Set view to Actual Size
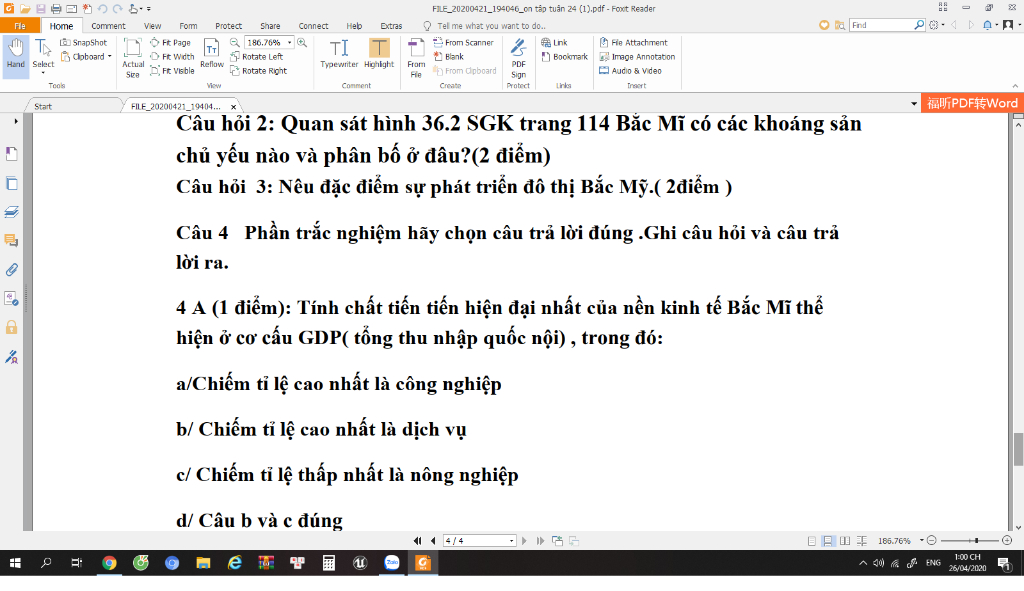Image resolution: width=1024 pixels, height=591 pixels. [x=133, y=57]
